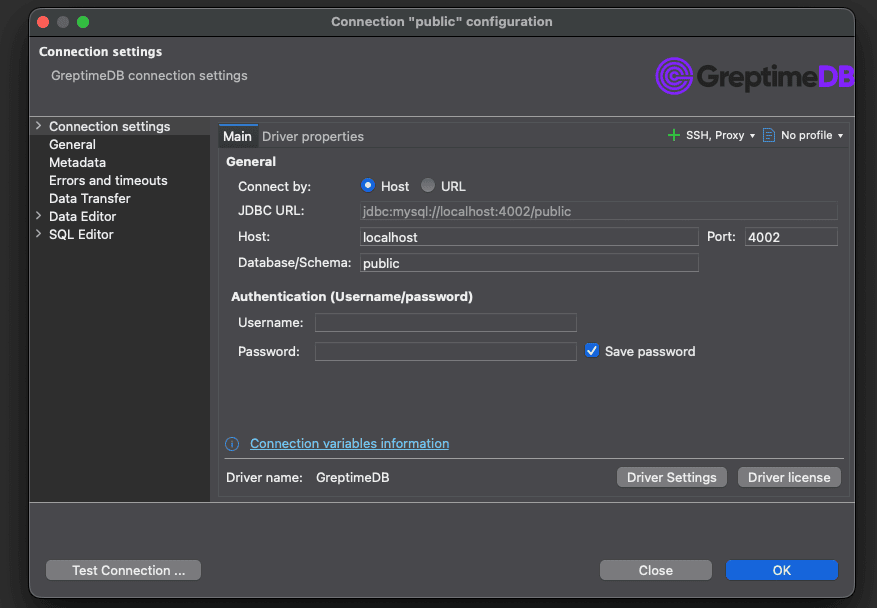
Task: Expand the Connection settings tree node
Action: point(39,126)
